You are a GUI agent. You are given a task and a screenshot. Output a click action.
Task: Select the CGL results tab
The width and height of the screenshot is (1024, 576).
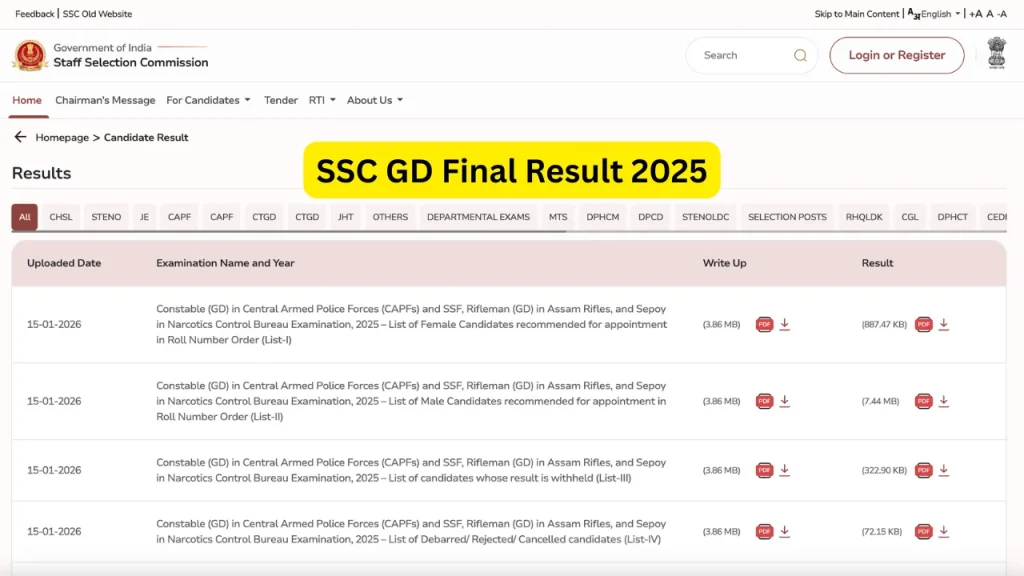tap(909, 217)
